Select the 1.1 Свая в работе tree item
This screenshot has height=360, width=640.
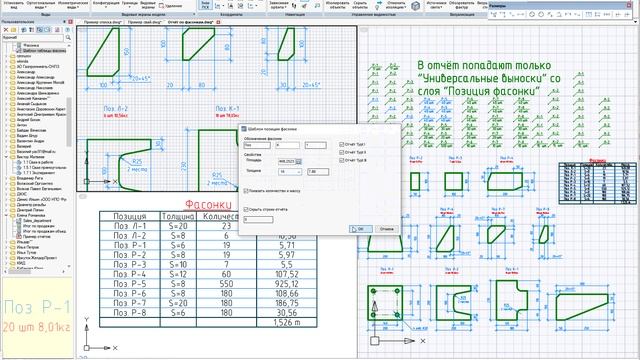click(38, 162)
